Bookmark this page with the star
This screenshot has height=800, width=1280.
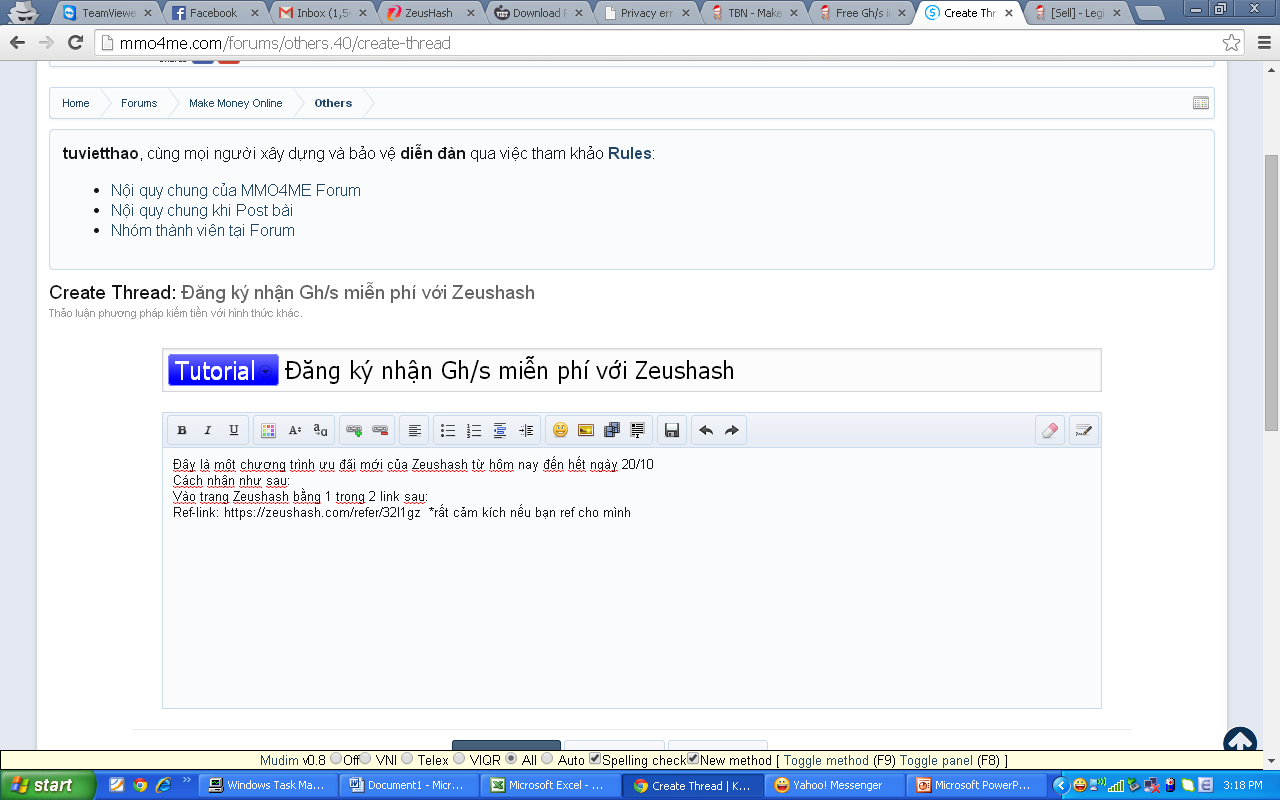click(1232, 43)
